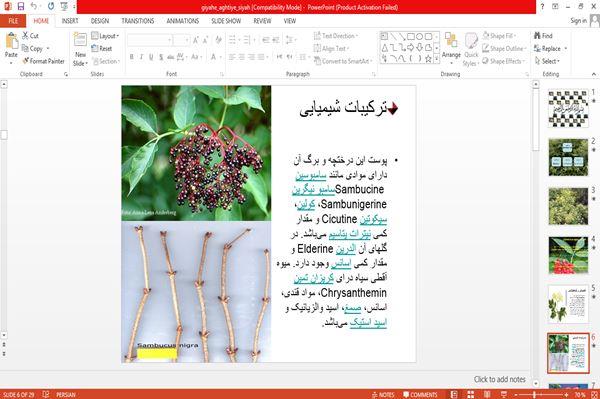Click the Copy button
The height and width of the screenshot is (399, 600).
[32, 49]
